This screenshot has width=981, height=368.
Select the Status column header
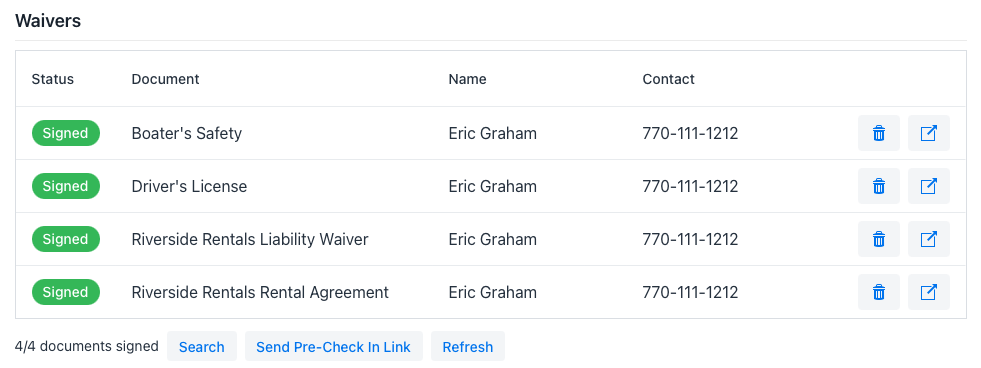point(53,79)
